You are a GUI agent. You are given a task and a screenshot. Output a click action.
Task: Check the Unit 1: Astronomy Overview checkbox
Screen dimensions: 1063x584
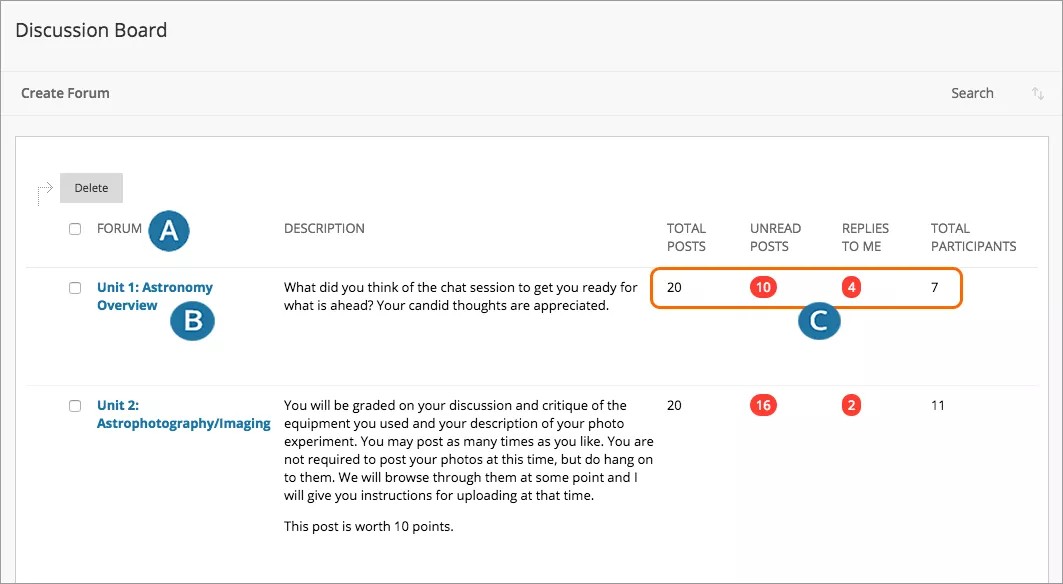coord(74,287)
